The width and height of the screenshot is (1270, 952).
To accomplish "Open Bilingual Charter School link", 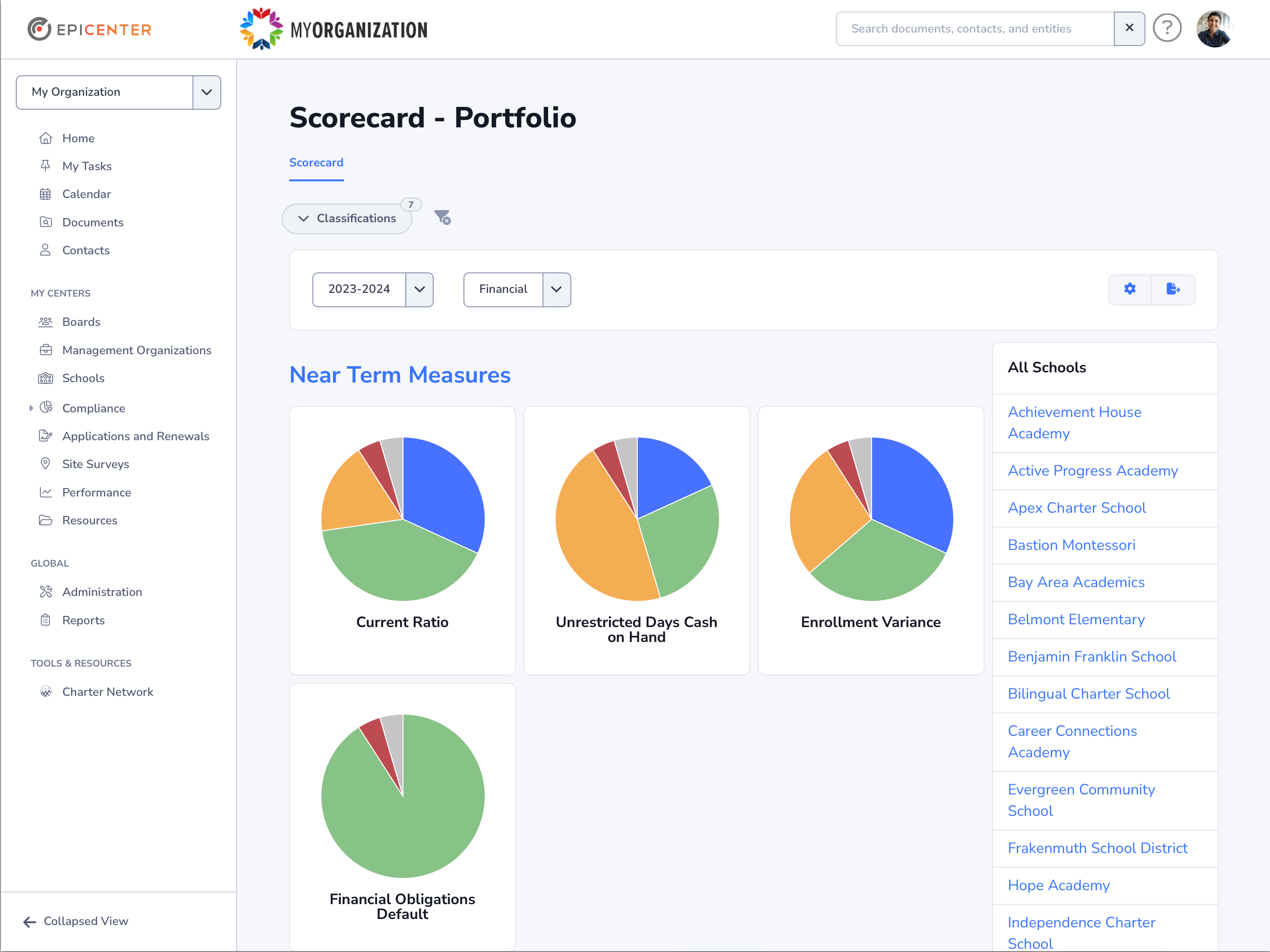I will coord(1089,694).
